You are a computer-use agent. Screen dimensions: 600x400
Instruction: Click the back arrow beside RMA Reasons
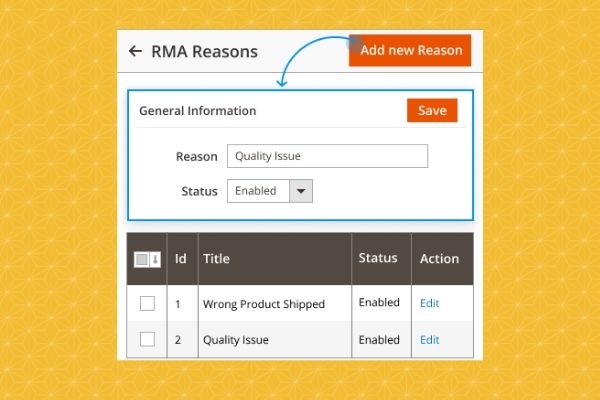(x=136, y=51)
